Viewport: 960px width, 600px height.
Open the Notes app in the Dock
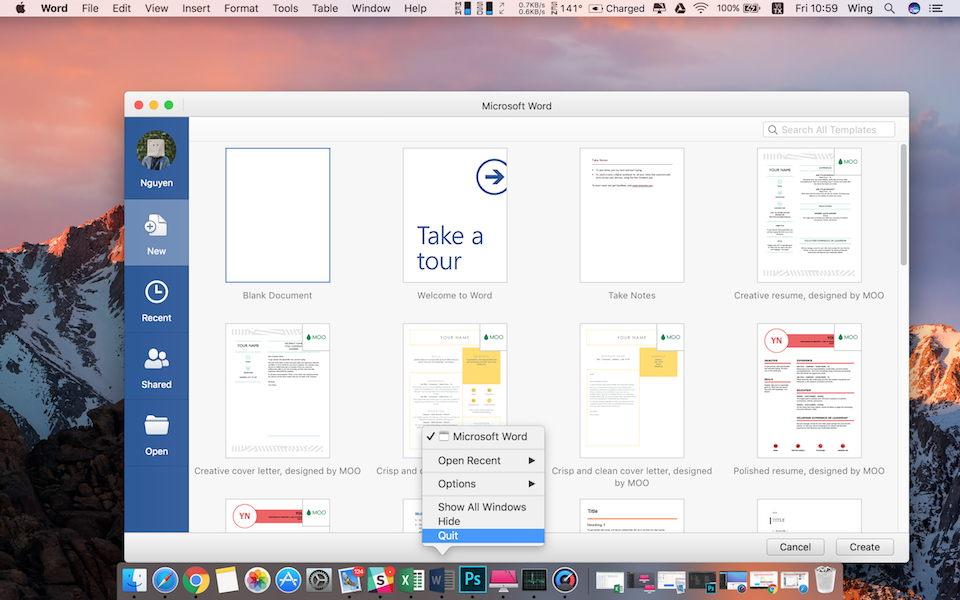pos(226,579)
